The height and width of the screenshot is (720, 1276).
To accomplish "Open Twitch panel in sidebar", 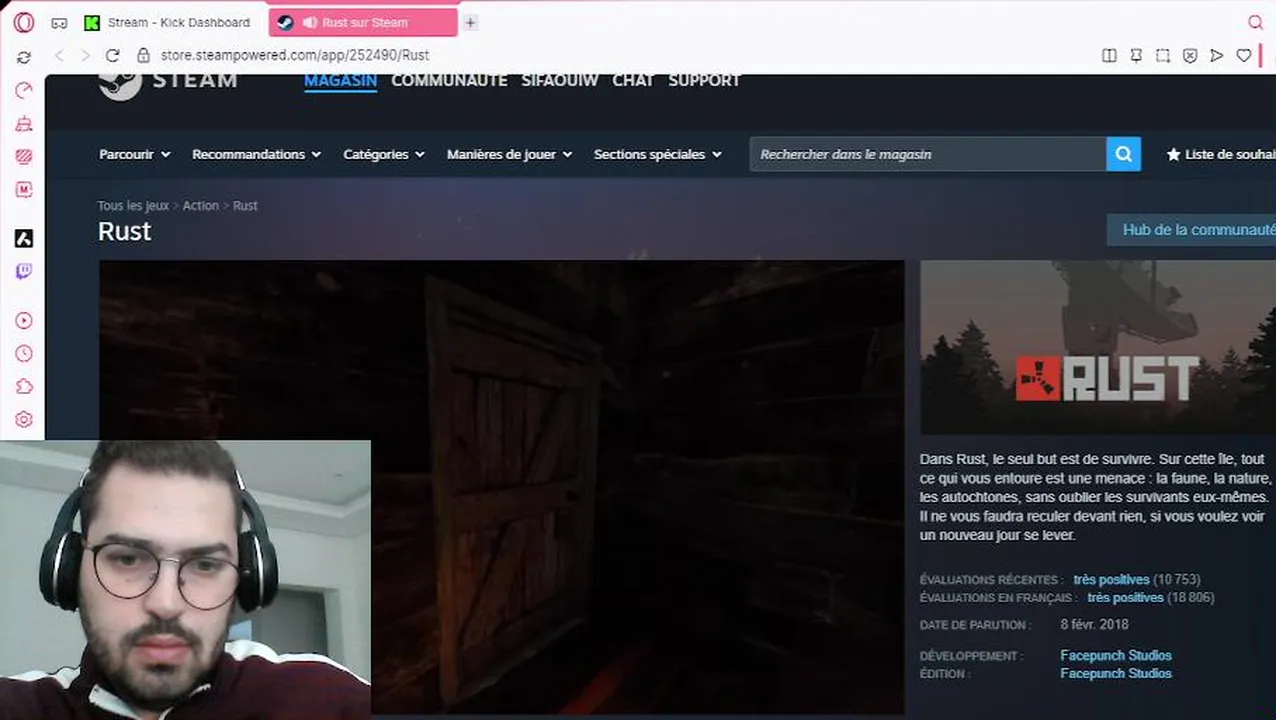I will (x=24, y=271).
